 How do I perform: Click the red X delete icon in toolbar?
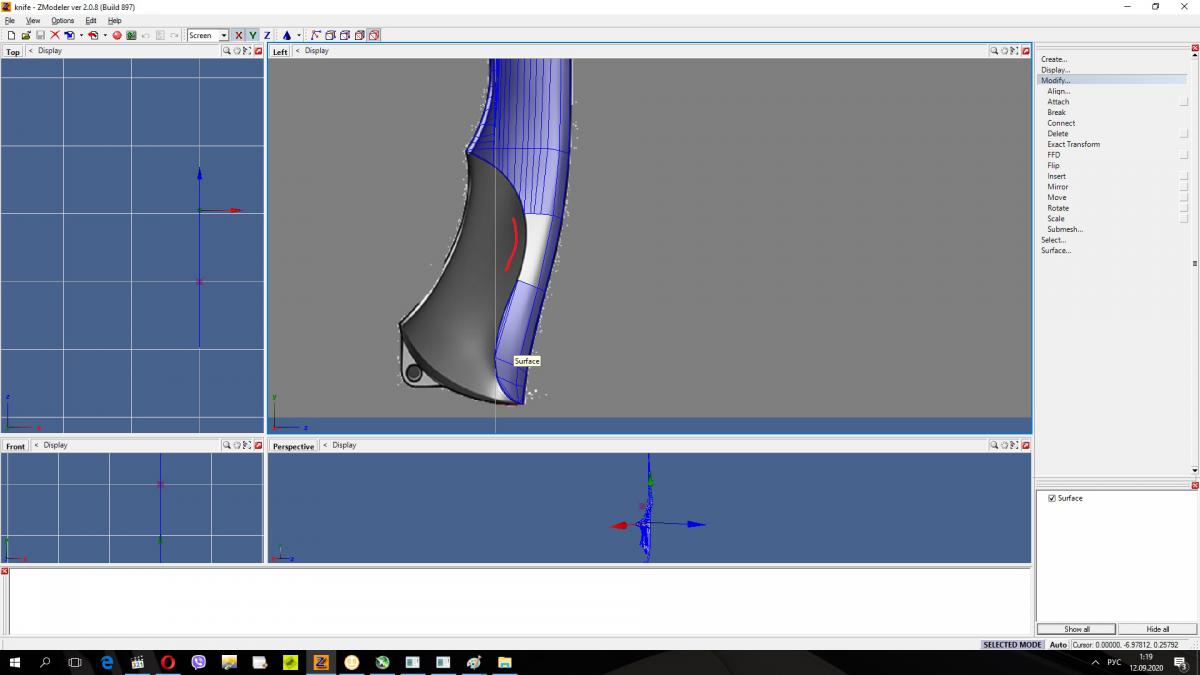point(55,35)
